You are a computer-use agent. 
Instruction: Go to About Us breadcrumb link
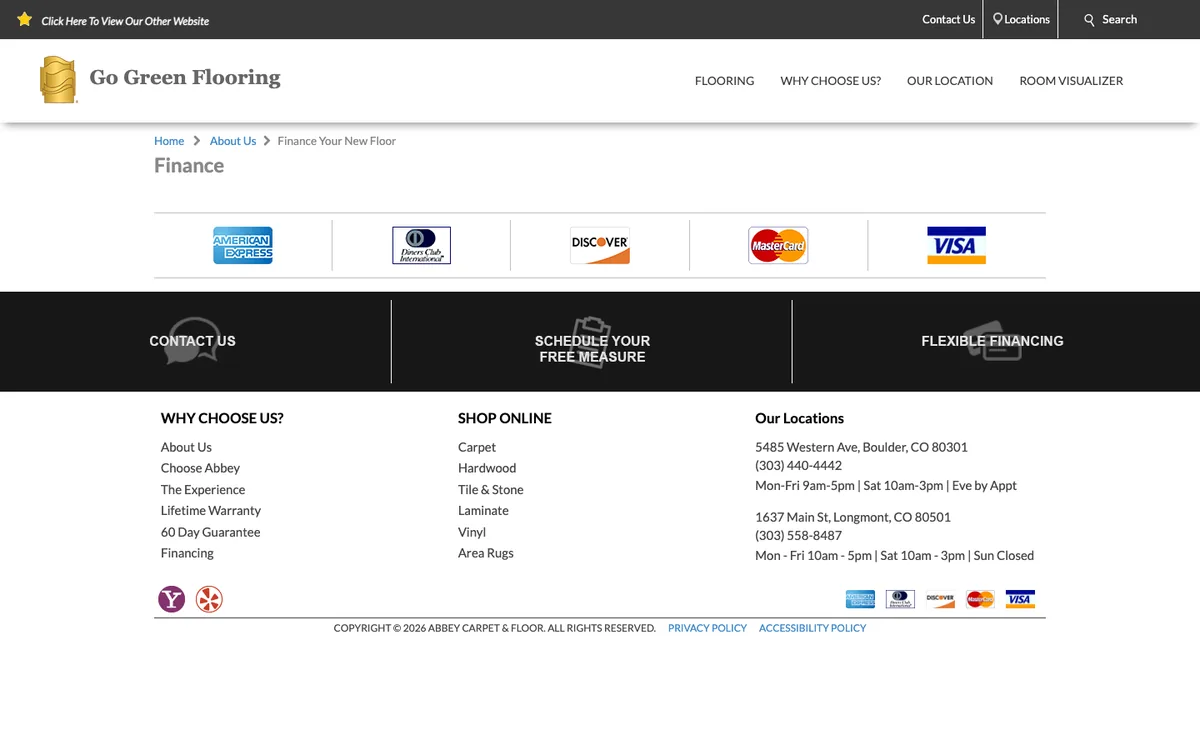click(x=233, y=141)
